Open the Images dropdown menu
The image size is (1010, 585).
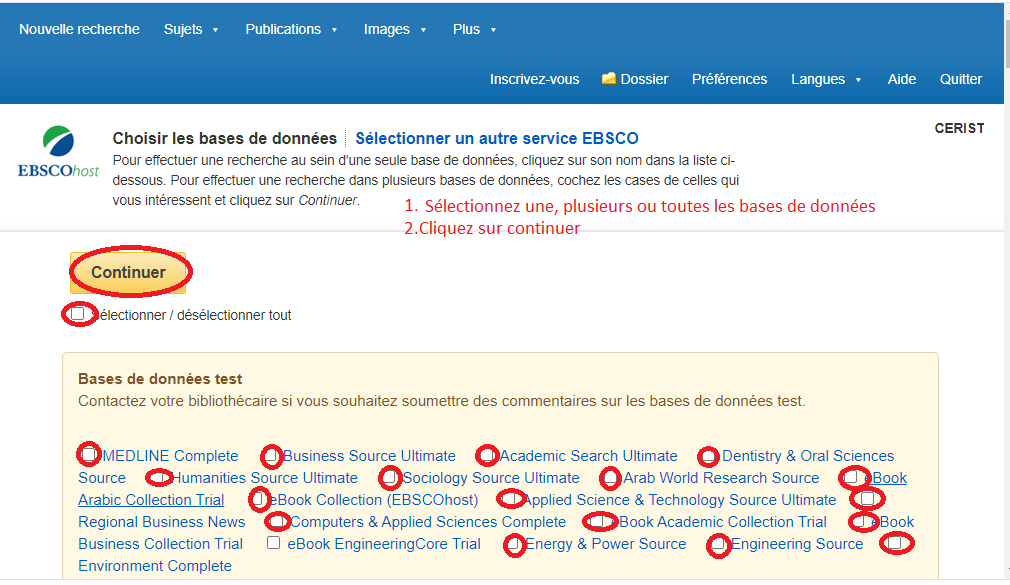coord(395,29)
